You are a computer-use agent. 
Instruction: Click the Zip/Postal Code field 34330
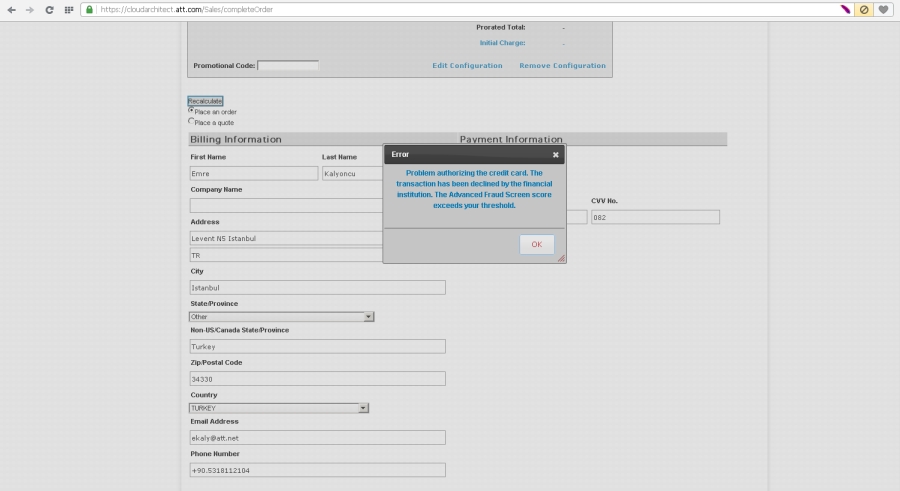[x=317, y=379]
